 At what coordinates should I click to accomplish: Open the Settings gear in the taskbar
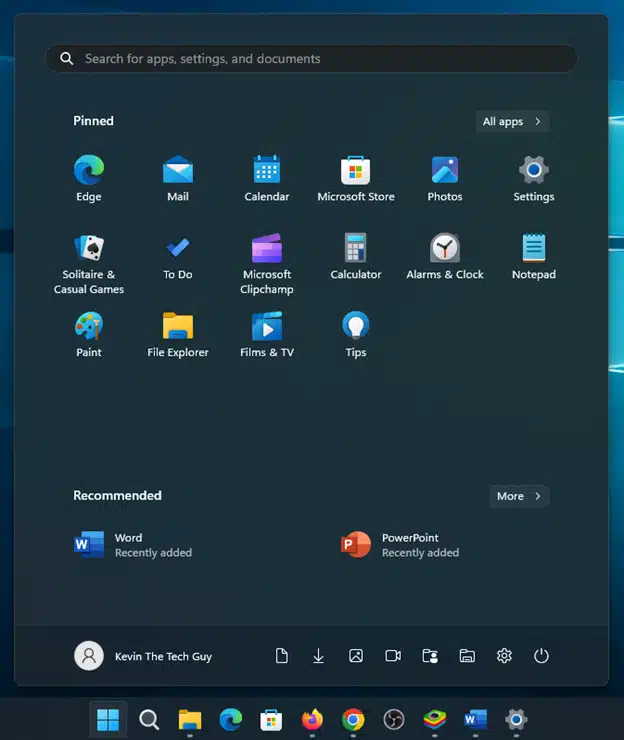coord(516,720)
